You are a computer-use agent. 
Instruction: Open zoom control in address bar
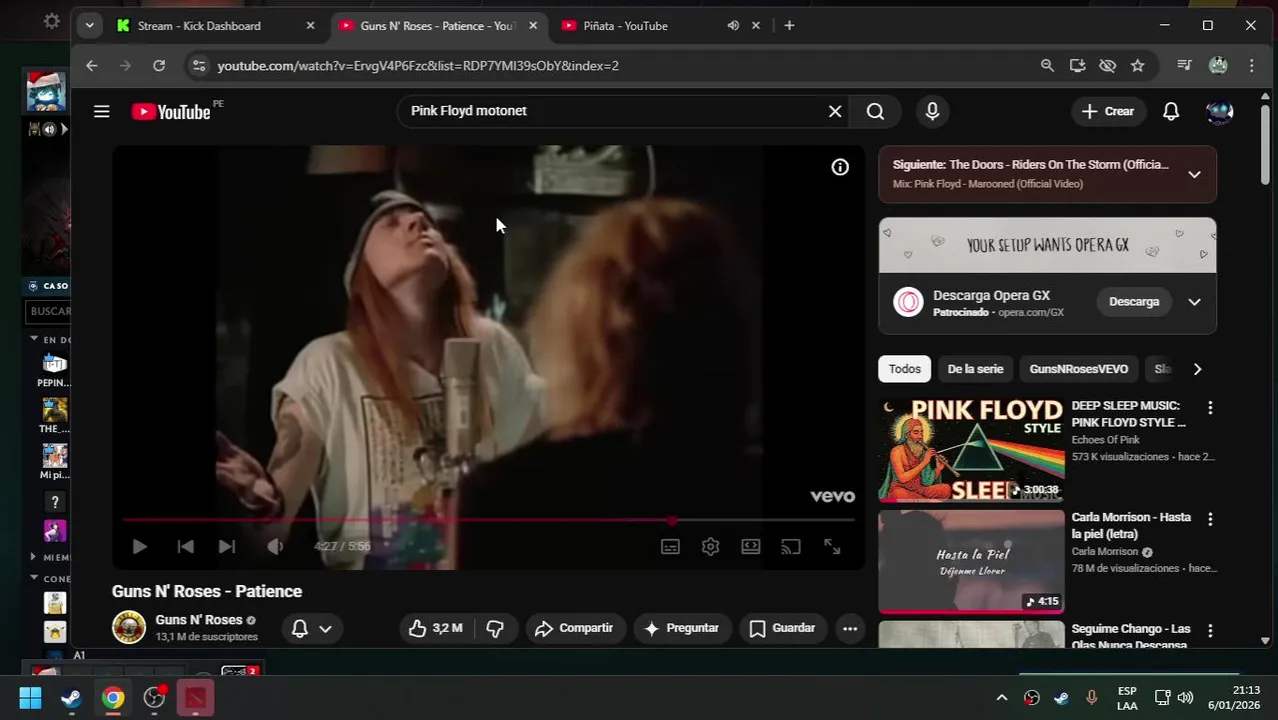(1047, 65)
